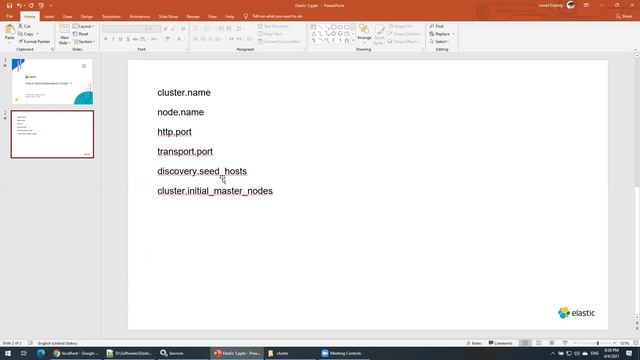This screenshot has height=360, width=640.
Task: Increase font size with the large A icon
Action: pyautogui.click(x=165, y=29)
